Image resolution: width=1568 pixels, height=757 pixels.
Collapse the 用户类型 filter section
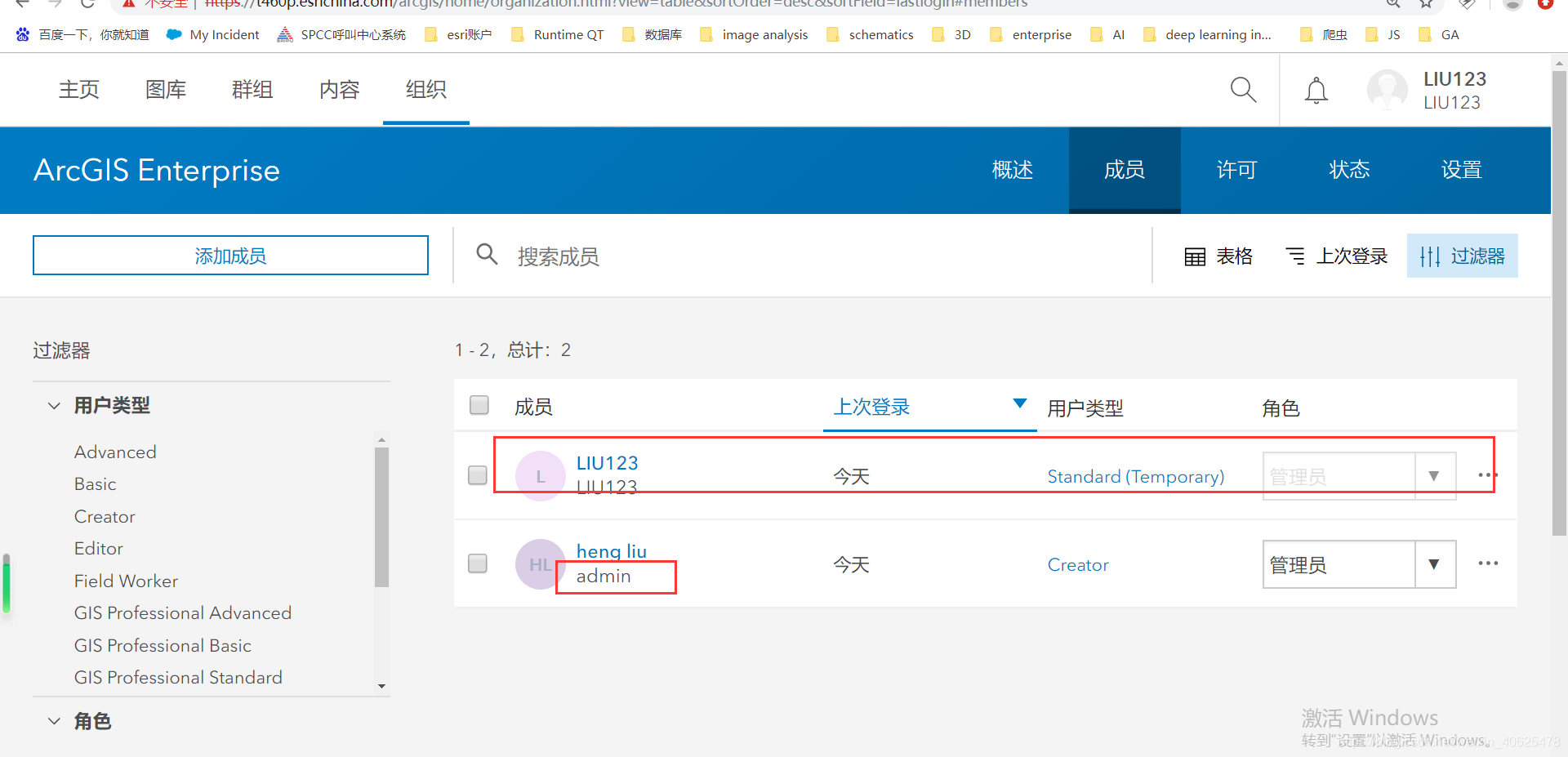click(x=54, y=406)
